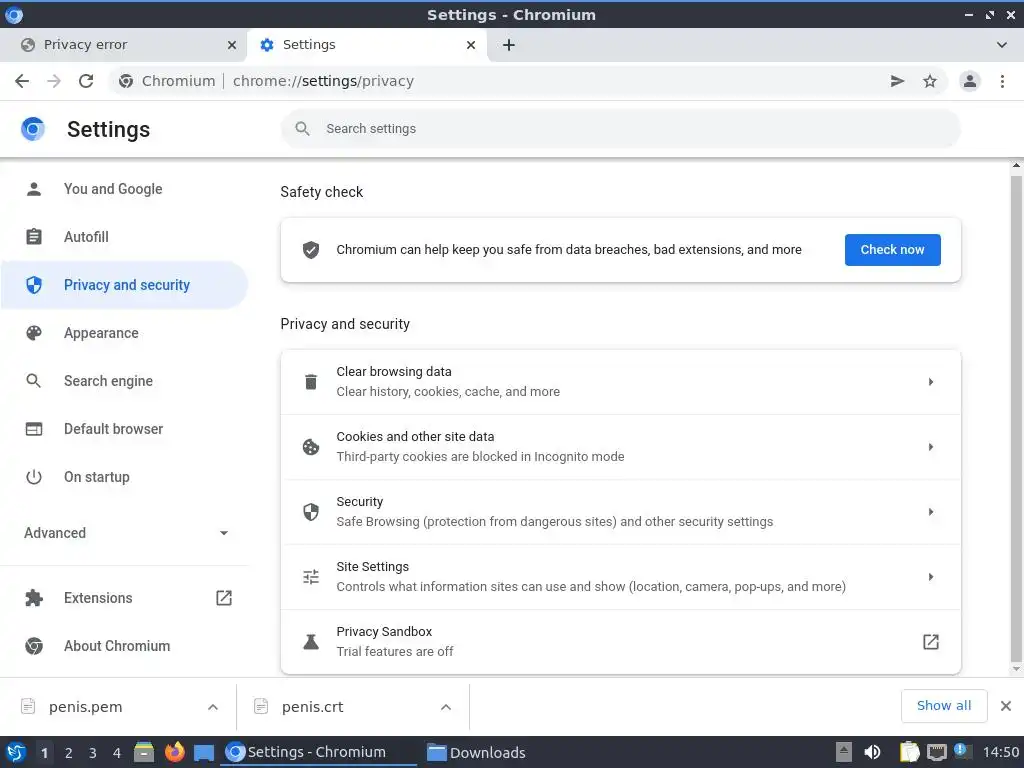1024x768 pixels.
Task: Open a new tab with the plus button
Action: pos(509,45)
